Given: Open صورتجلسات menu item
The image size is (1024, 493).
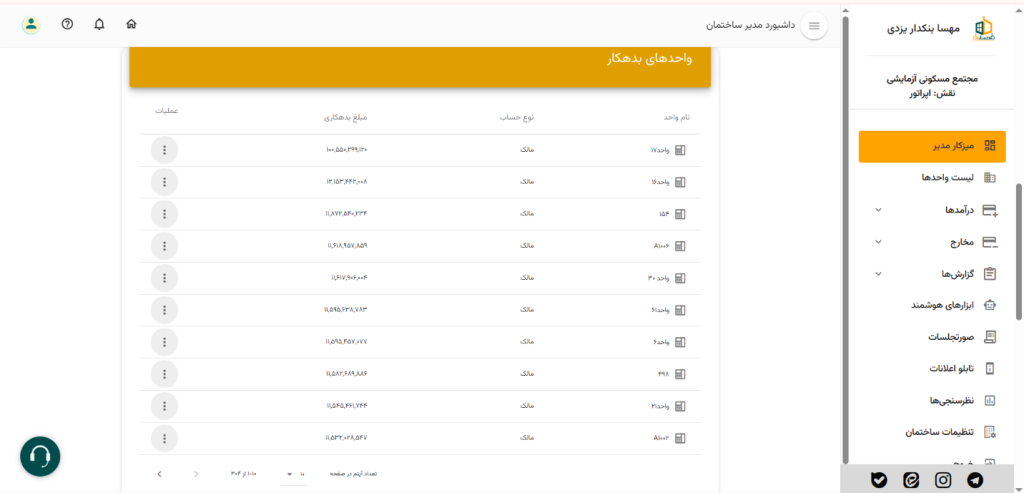Looking at the screenshot, I should (932, 337).
